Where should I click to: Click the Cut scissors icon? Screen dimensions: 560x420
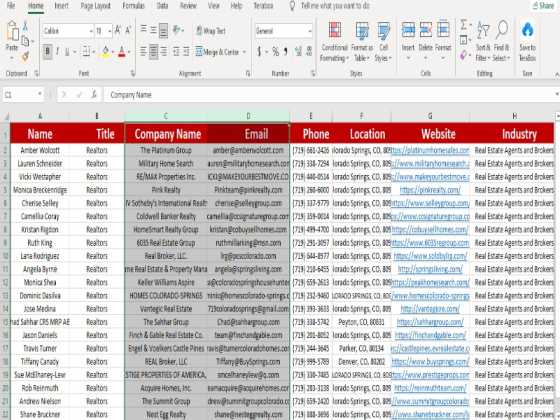click(25, 26)
